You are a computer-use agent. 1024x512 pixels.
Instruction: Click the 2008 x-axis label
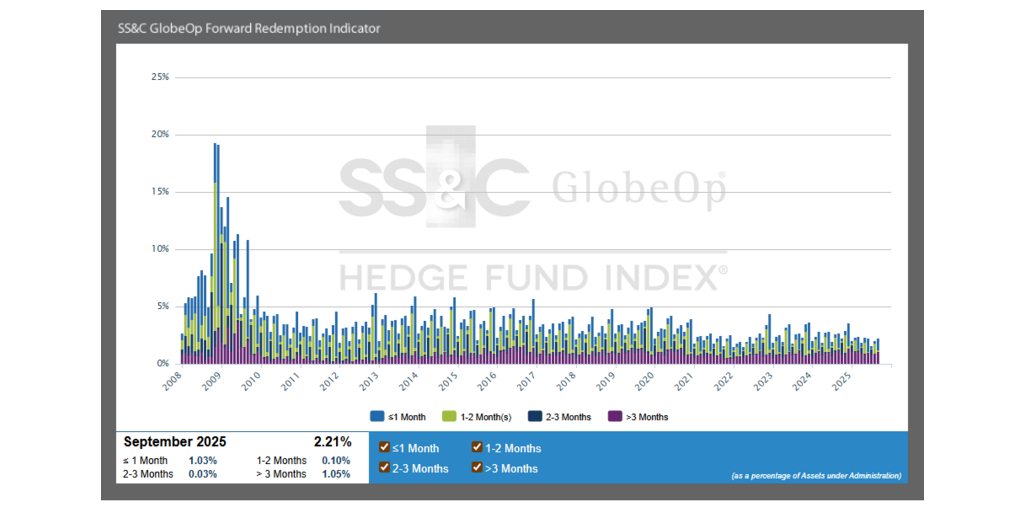point(172,379)
